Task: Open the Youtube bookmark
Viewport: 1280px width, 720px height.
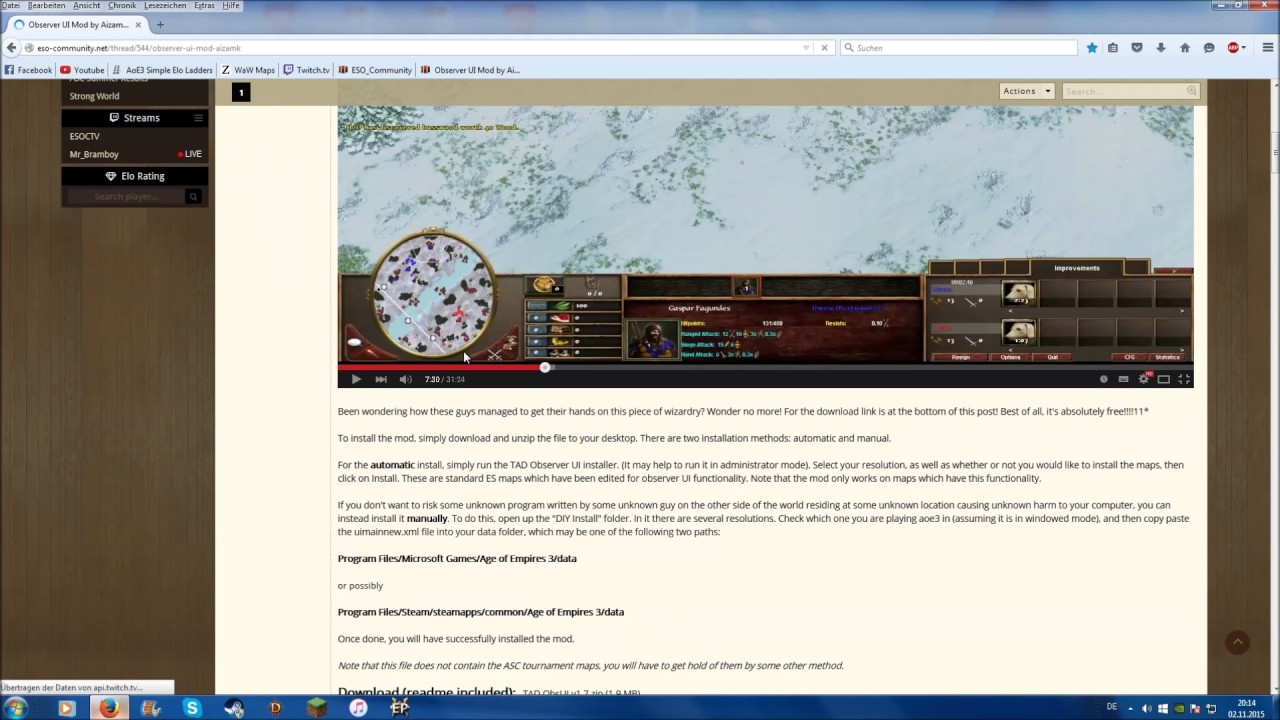Action: (x=82, y=70)
